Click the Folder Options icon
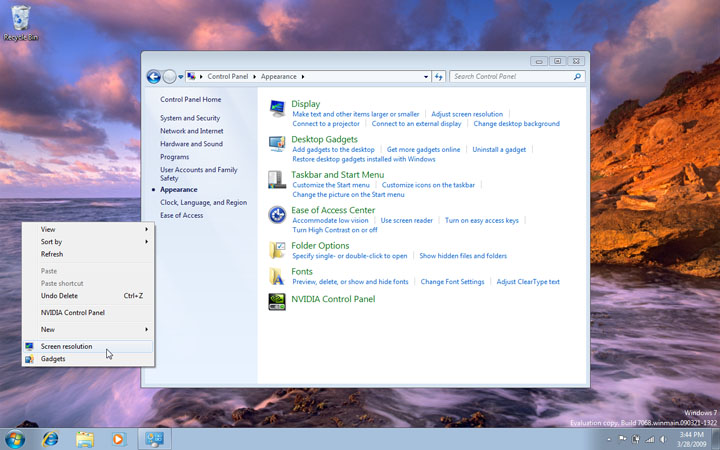This screenshot has height=450, width=720. click(x=277, y=250)
